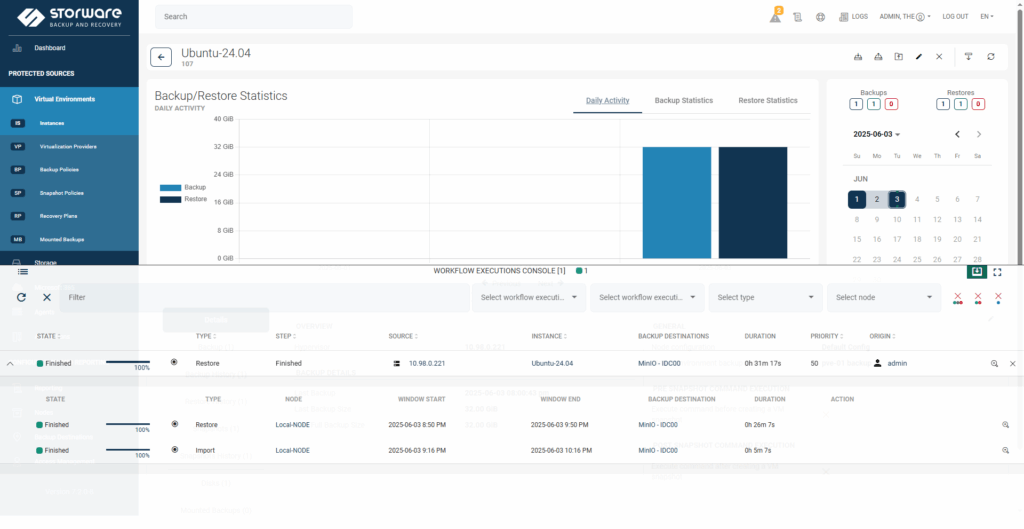Viewport: 1024px width, 529px height.
Task: Open the Select type dropdown
Action: (x=764, y=297)
